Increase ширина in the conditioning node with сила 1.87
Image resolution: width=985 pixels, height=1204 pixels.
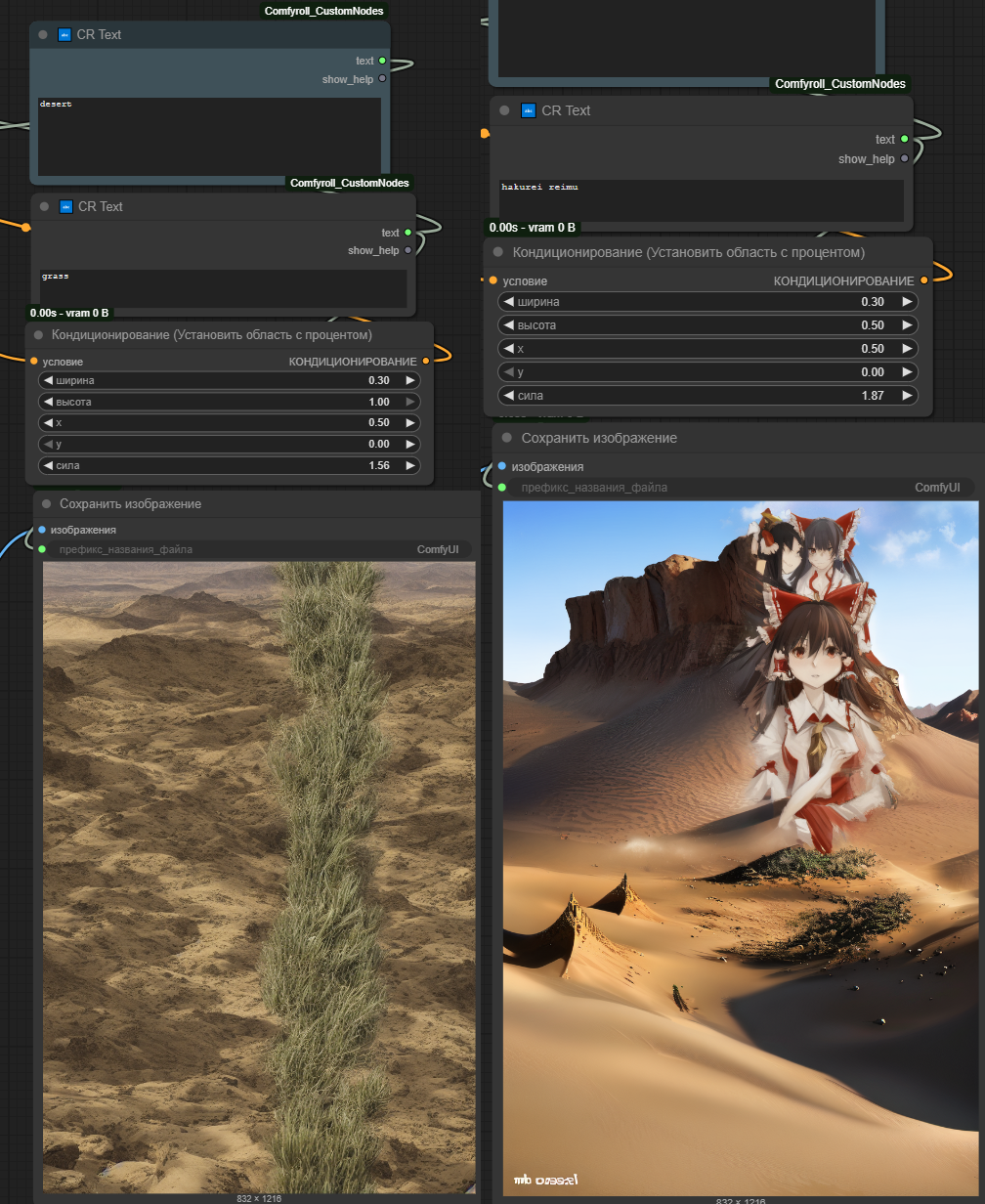[x=908, y=302]
